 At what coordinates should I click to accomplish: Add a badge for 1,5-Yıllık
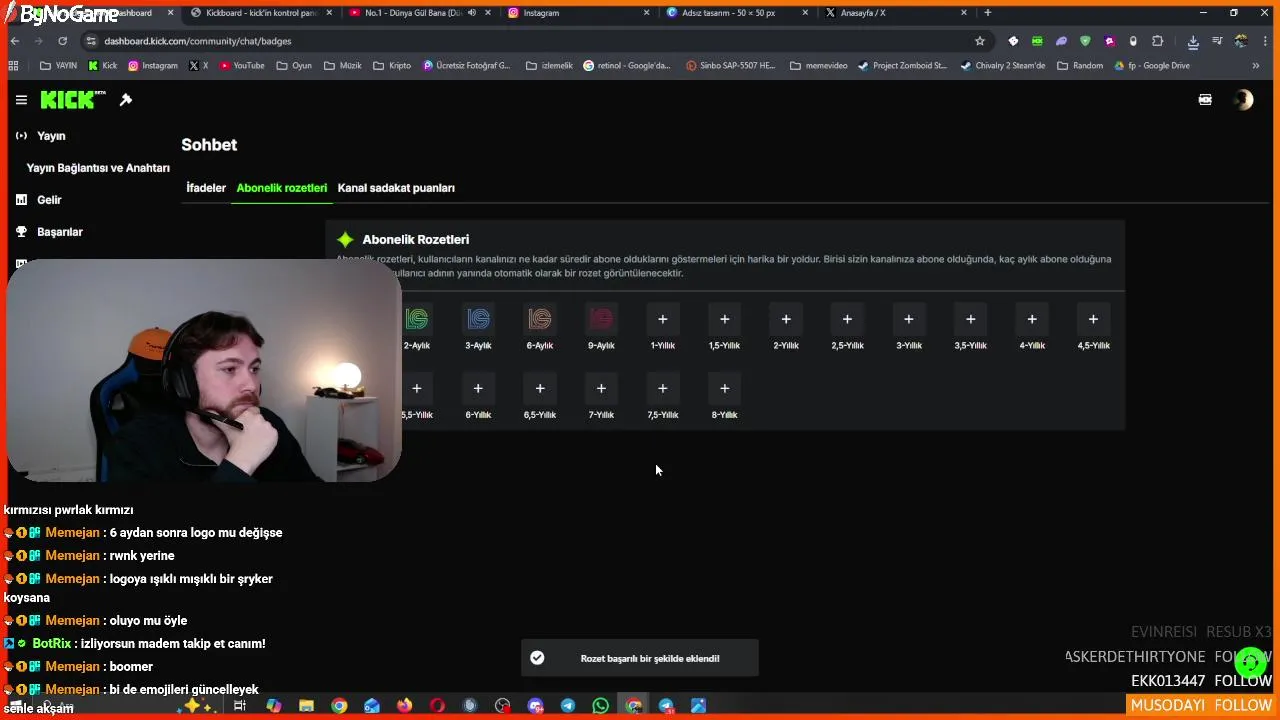click(724, 319)
